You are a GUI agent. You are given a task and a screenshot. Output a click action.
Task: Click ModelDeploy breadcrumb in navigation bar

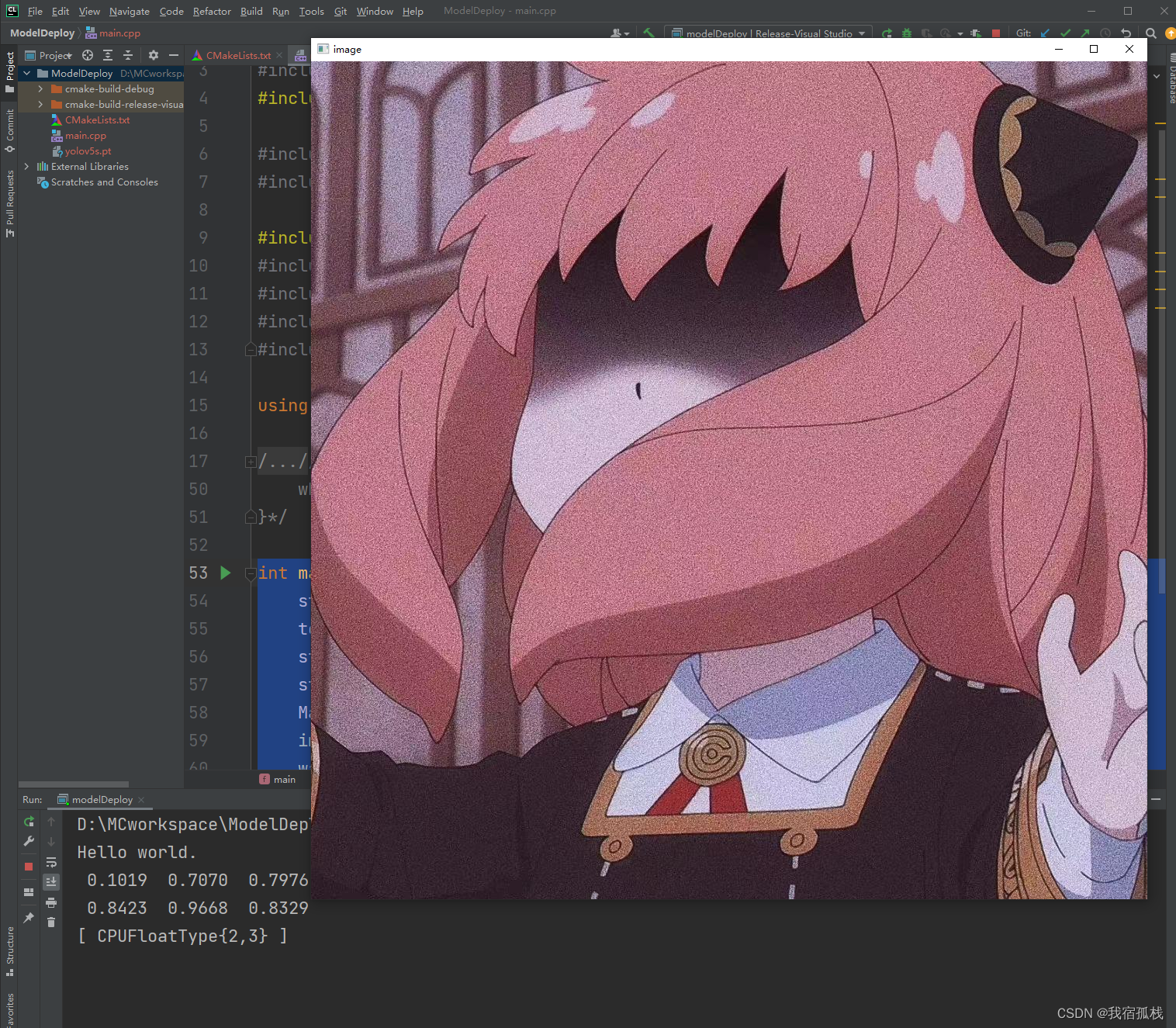(x=42, y=33)
